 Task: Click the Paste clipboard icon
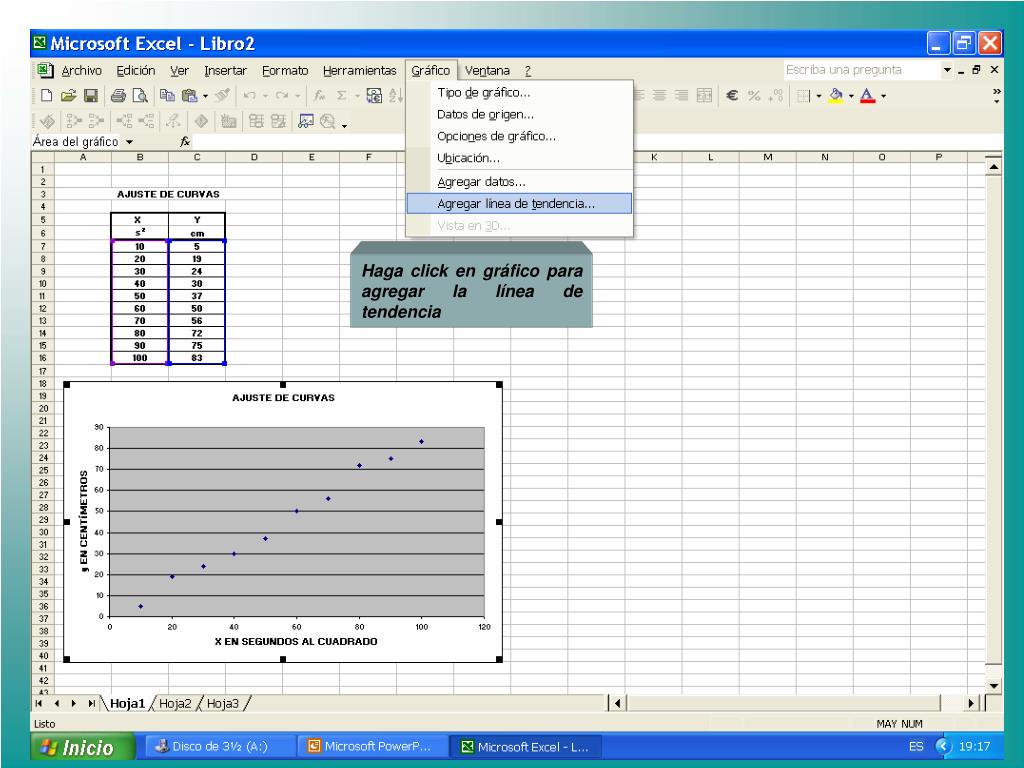189,96
